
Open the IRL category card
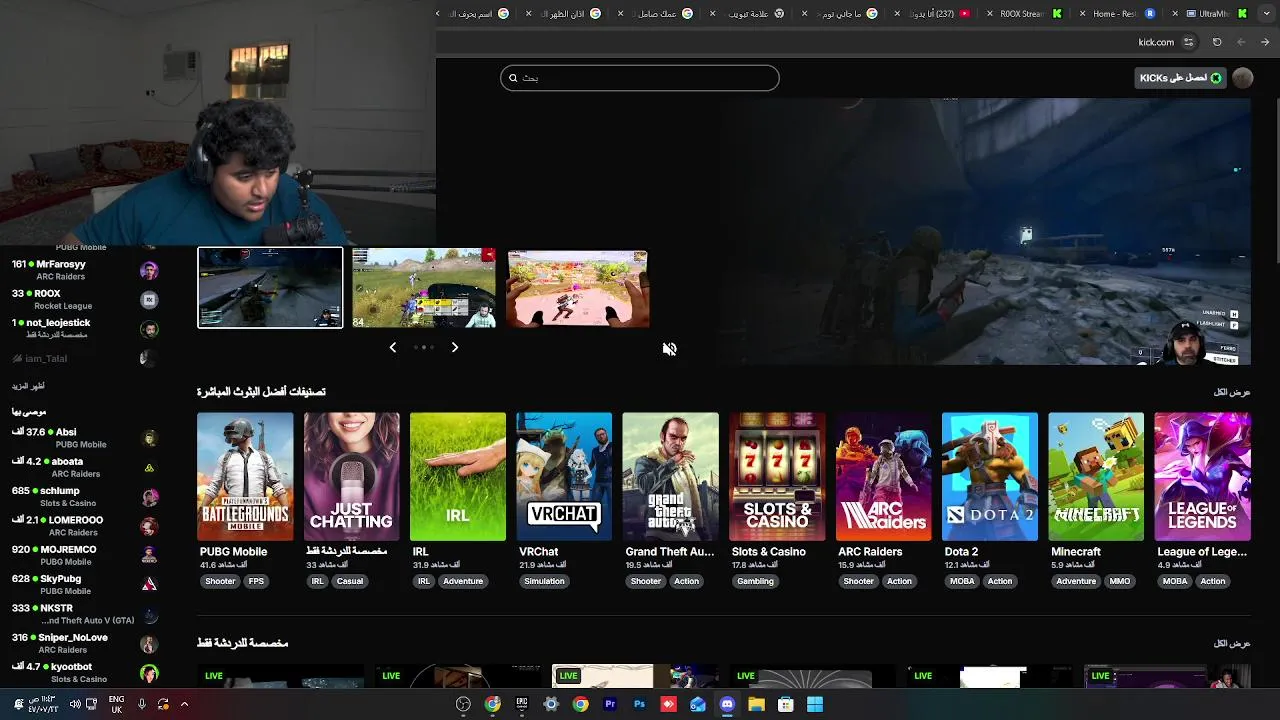click(x=458, y=477)
